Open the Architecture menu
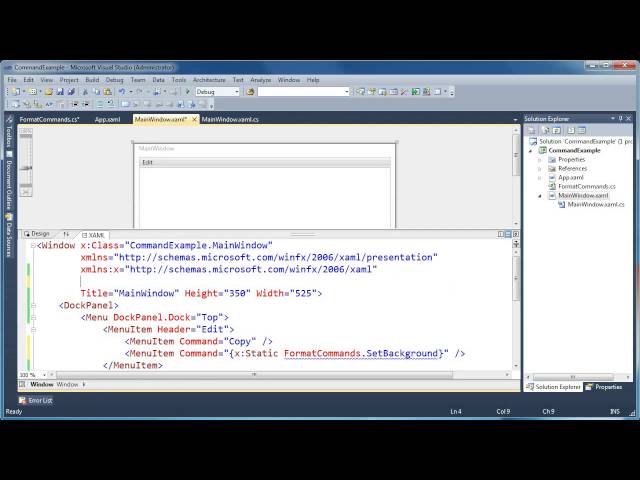The height and width of the screenshot is (480, 640). (209, 80)
